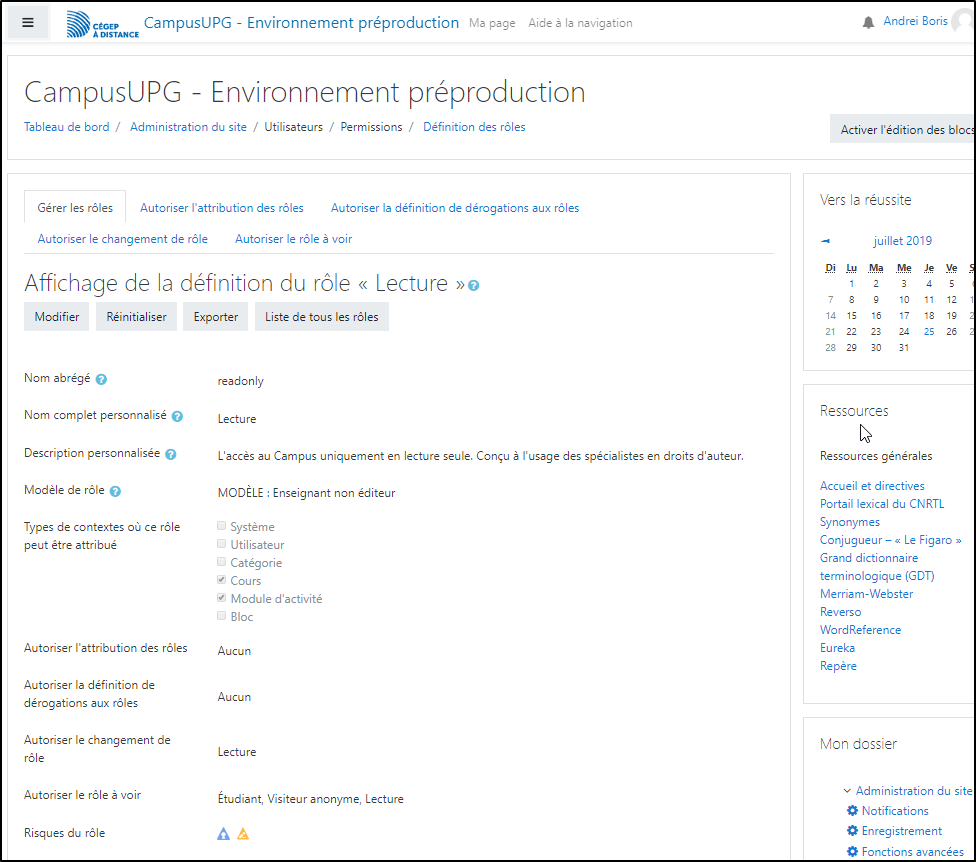Open the Merriam-Webster resource link
The height and width of the screenshot is (862, 976).
point(866,594)
